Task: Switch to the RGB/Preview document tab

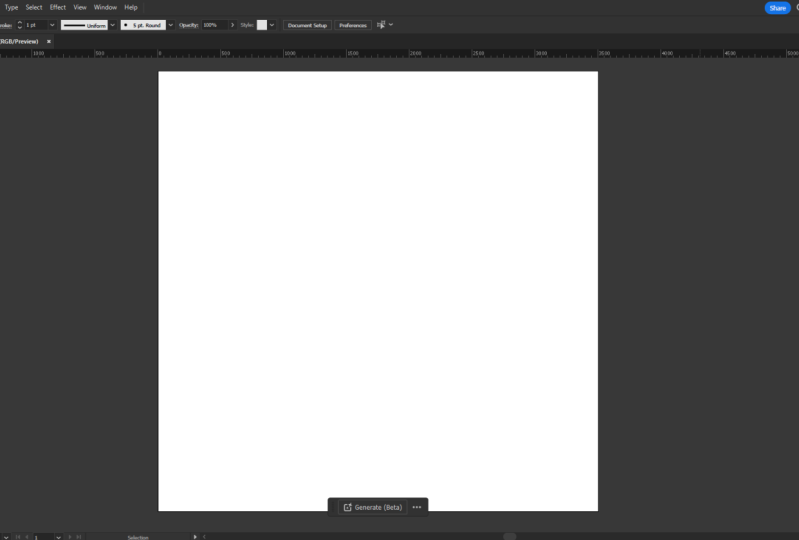Action: (19, 41)
